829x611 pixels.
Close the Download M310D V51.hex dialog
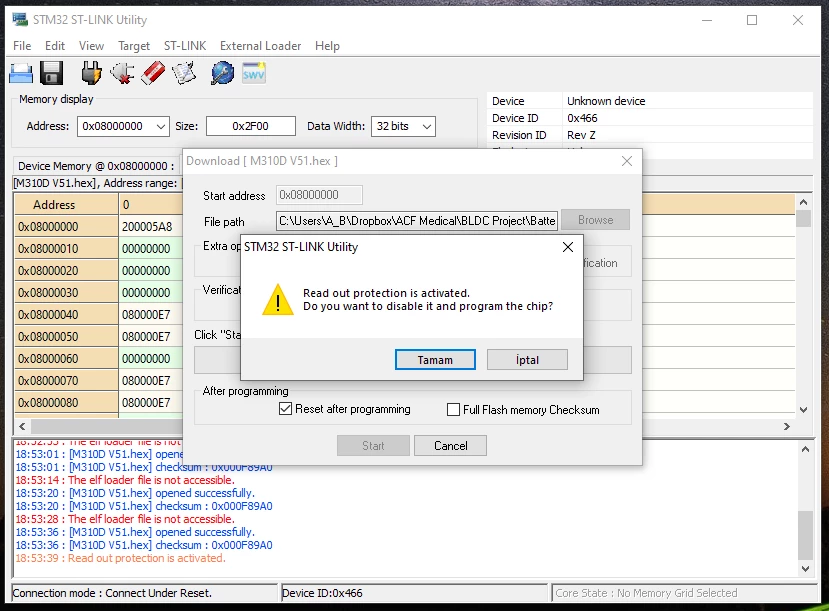coord(627,161)
